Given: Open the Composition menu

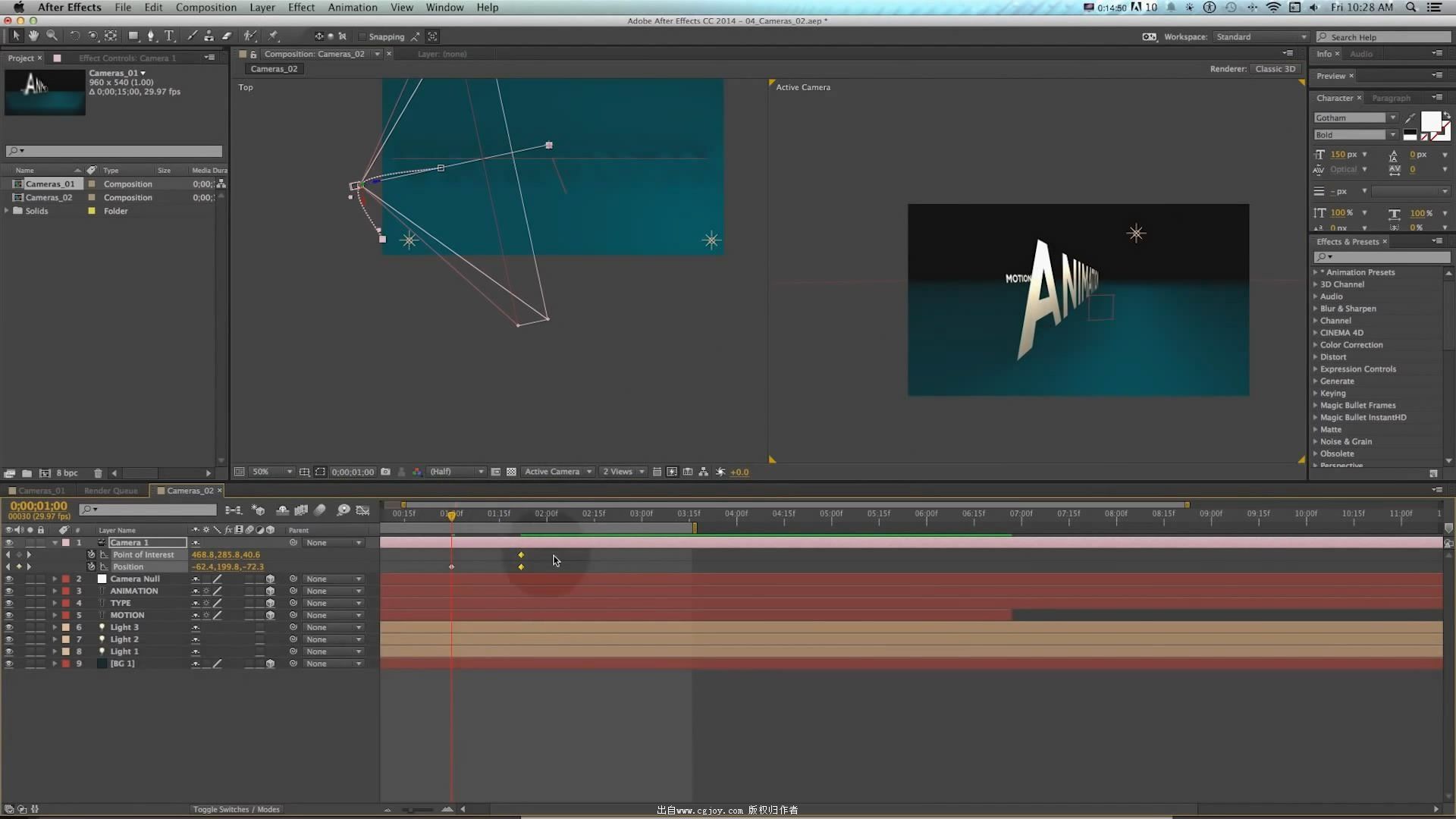Looking at the screenshot, I should click(206, 8).
